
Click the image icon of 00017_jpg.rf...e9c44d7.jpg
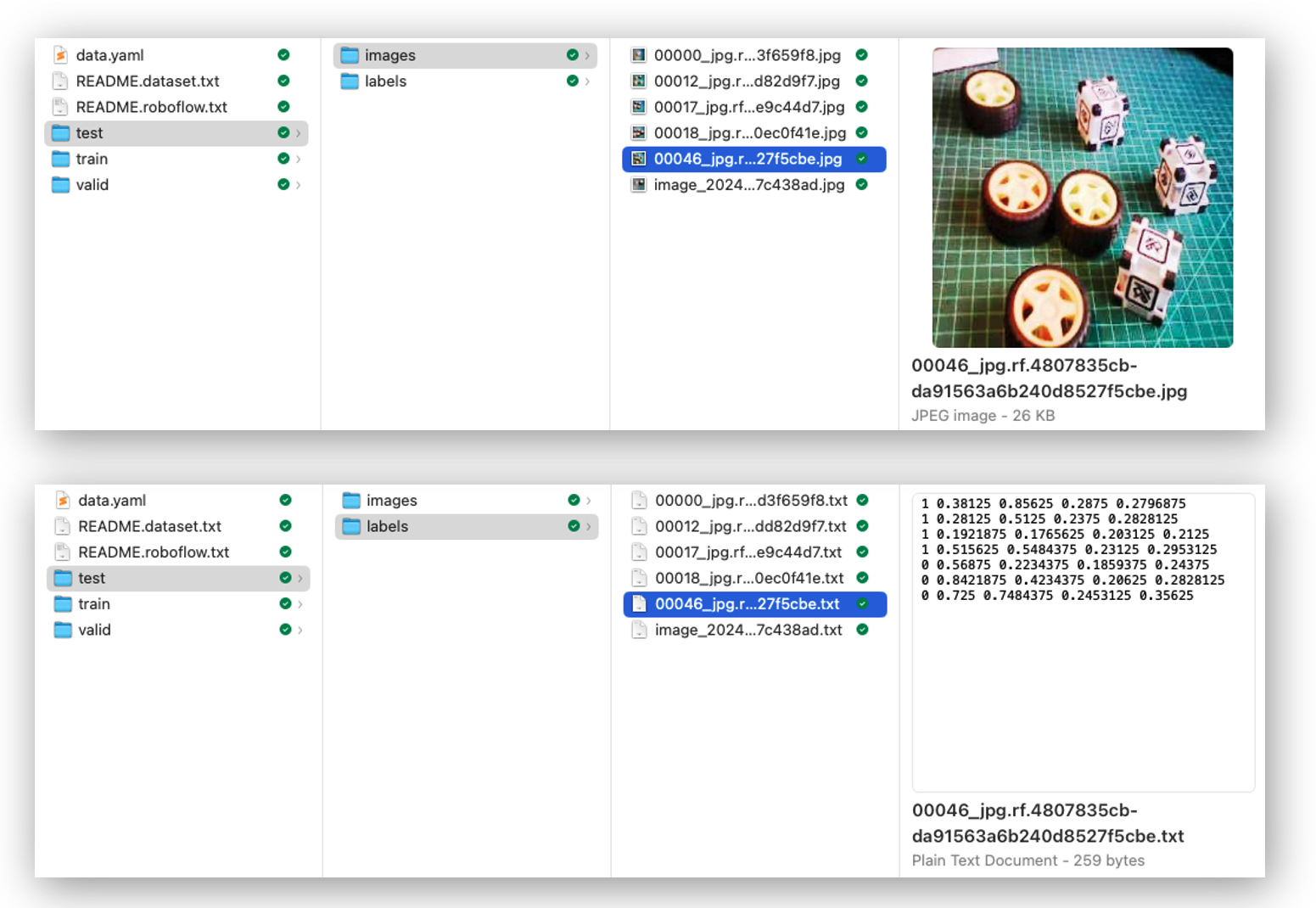click(x=638, y=107)
